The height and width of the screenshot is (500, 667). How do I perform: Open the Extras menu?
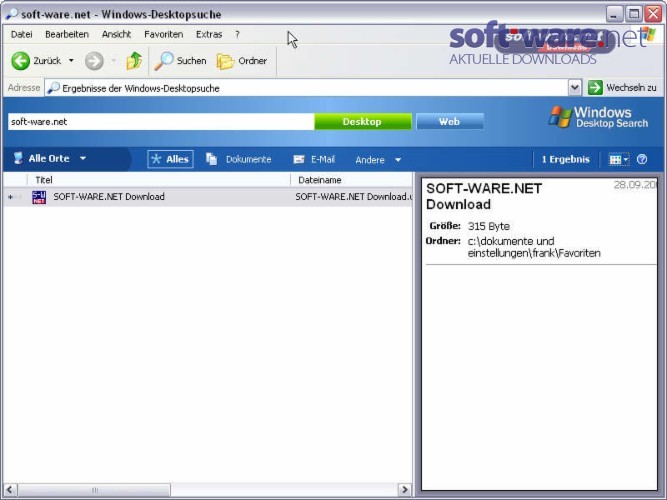click(209, 34)
